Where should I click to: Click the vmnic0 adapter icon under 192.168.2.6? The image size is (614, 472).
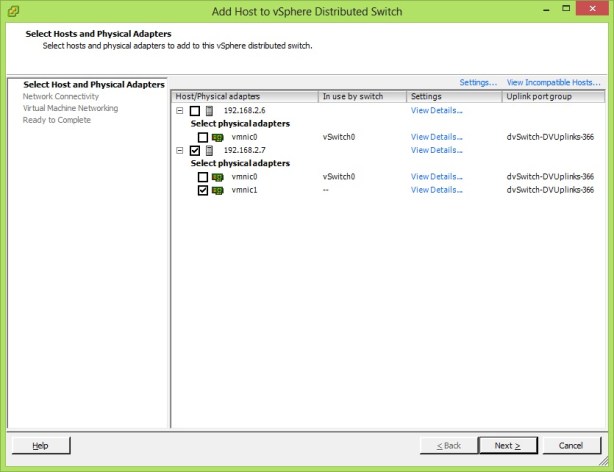point(217,137)
